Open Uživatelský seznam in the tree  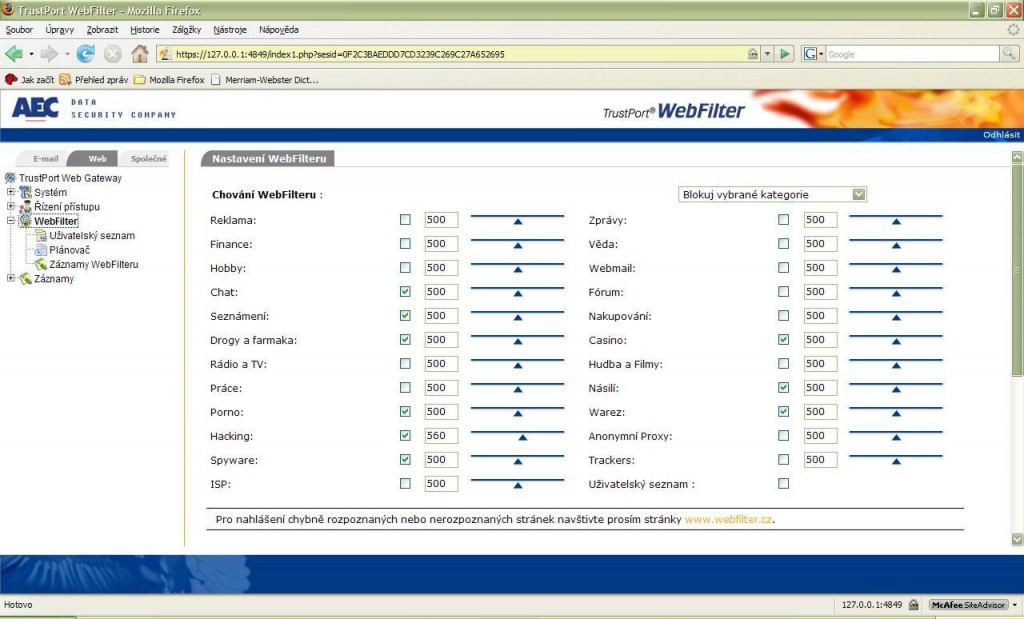pyautogui.click(x=92, y=235)
